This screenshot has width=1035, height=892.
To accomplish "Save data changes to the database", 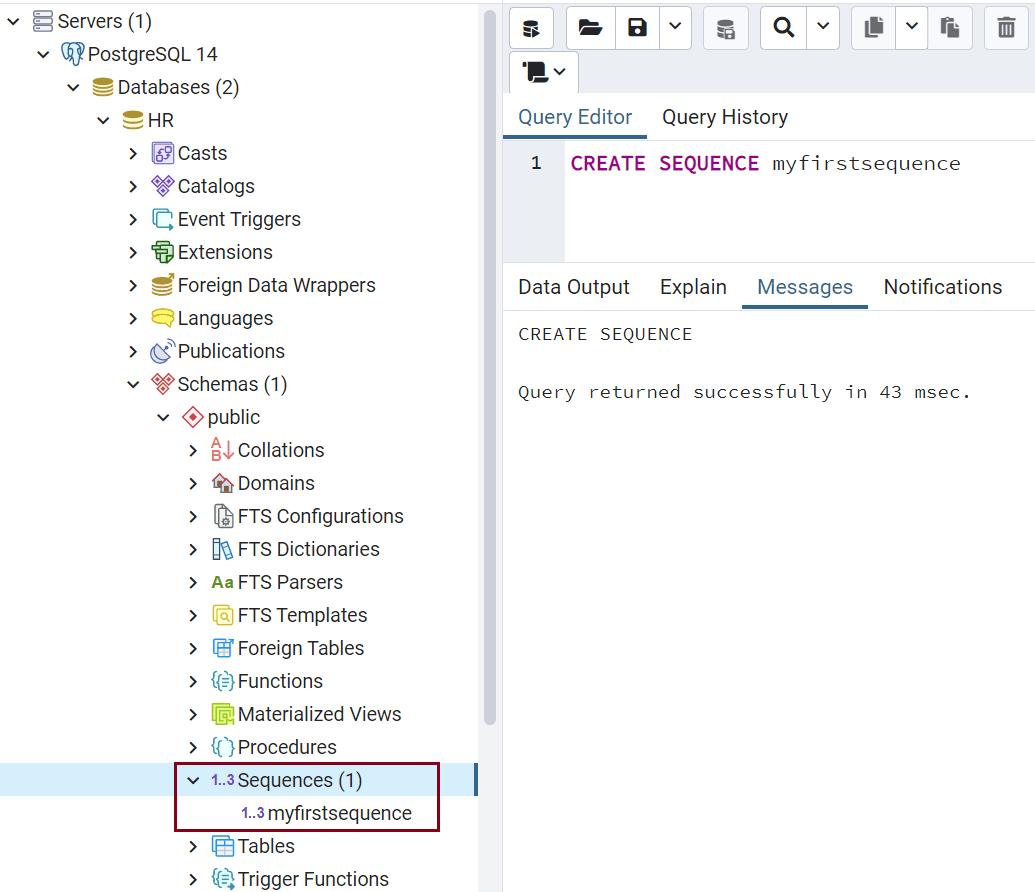I will point(725,27).
